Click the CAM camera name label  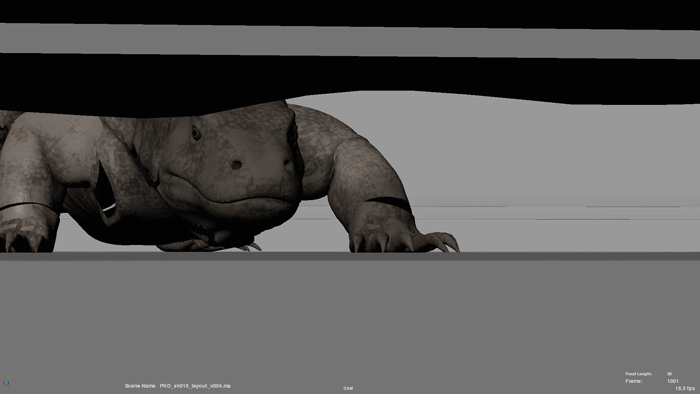348,388
